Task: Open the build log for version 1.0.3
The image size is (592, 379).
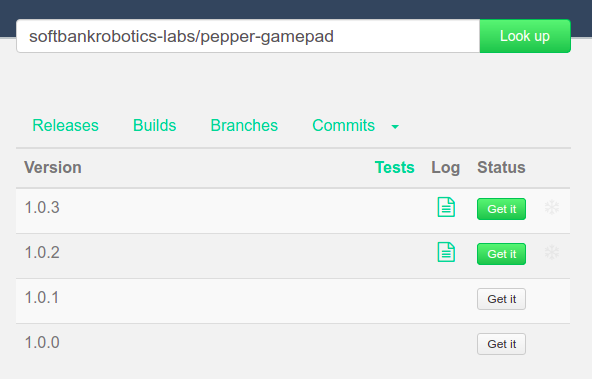Action: click(x=446, y=207)
